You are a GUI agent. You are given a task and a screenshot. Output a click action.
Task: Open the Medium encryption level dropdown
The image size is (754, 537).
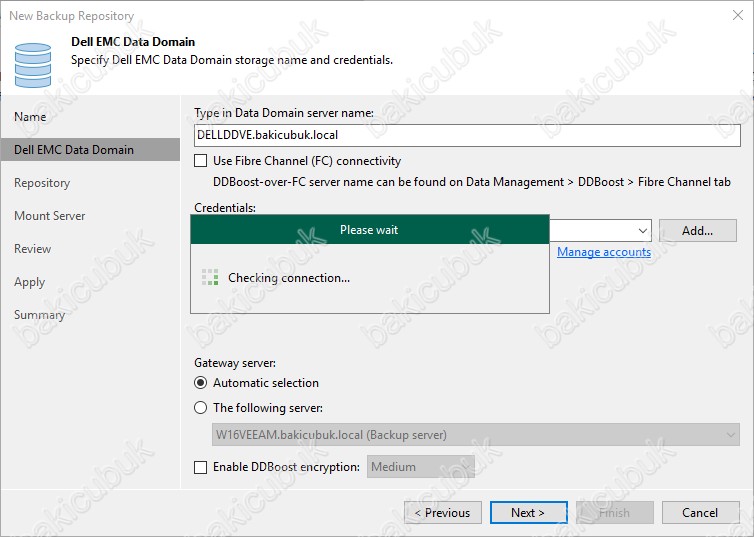[x=421, y=467]
